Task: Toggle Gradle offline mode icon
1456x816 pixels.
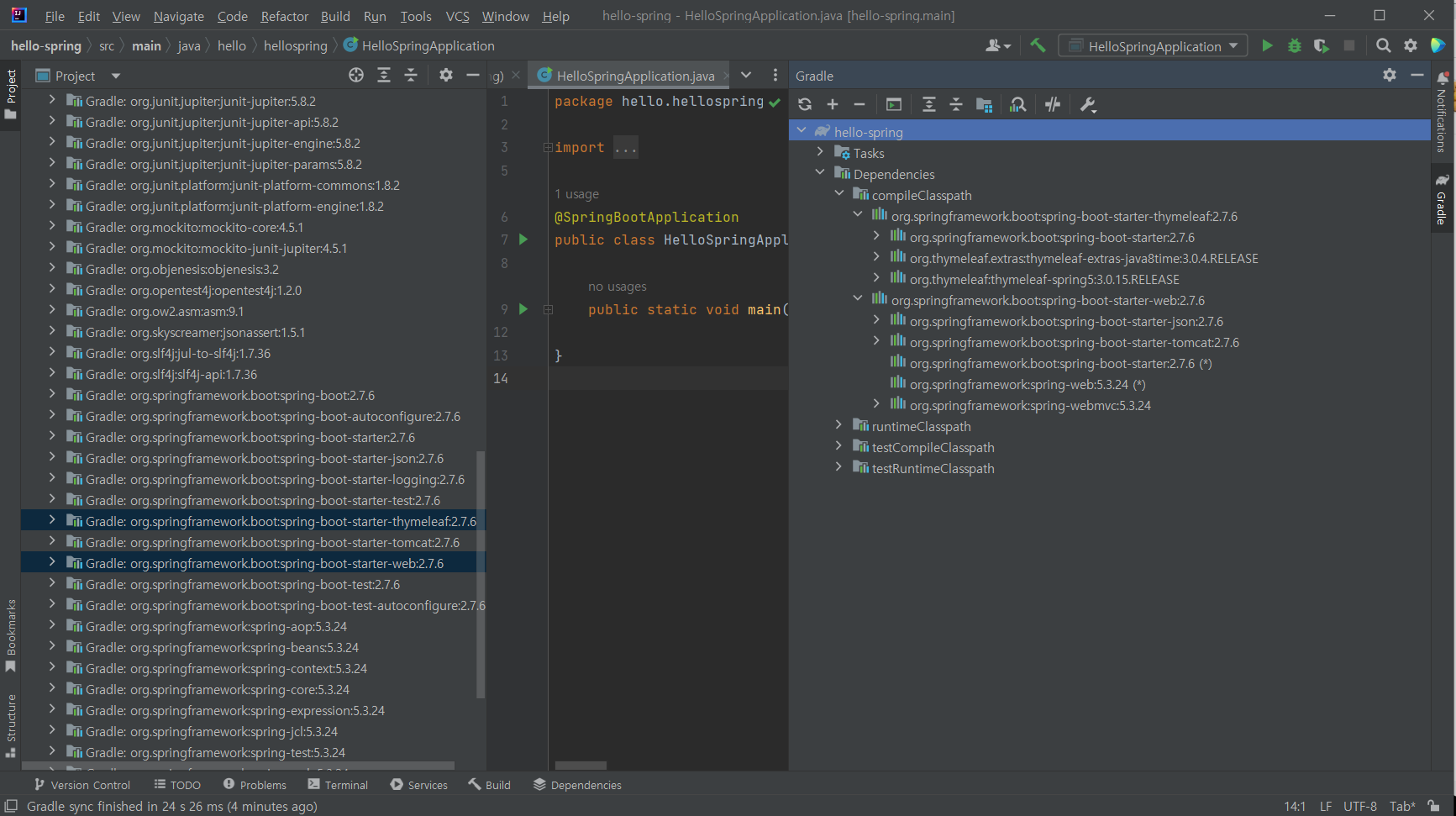Action: pos(1053,105)
